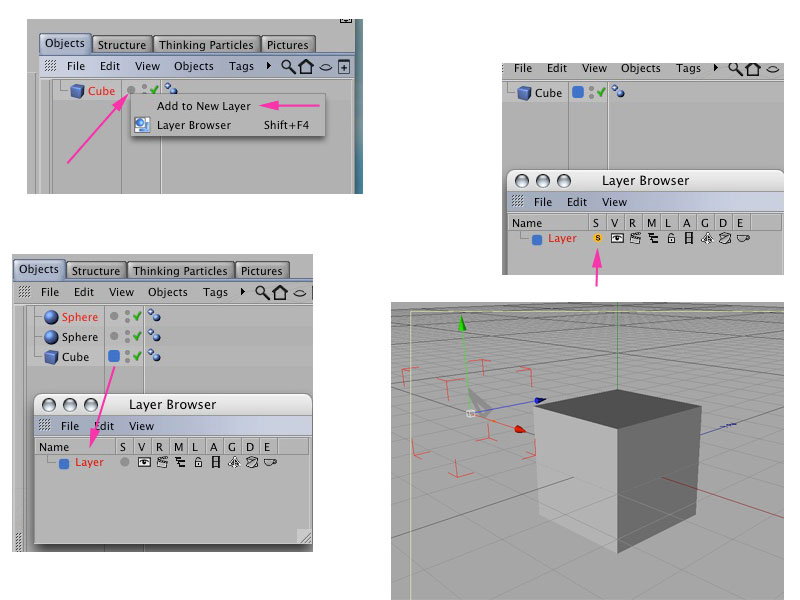Viewport: 800px width, 600px height.
Task: Open Thinking Particles tab above the Sphere list
Action: pyautogui.click(x=180, y=271)
